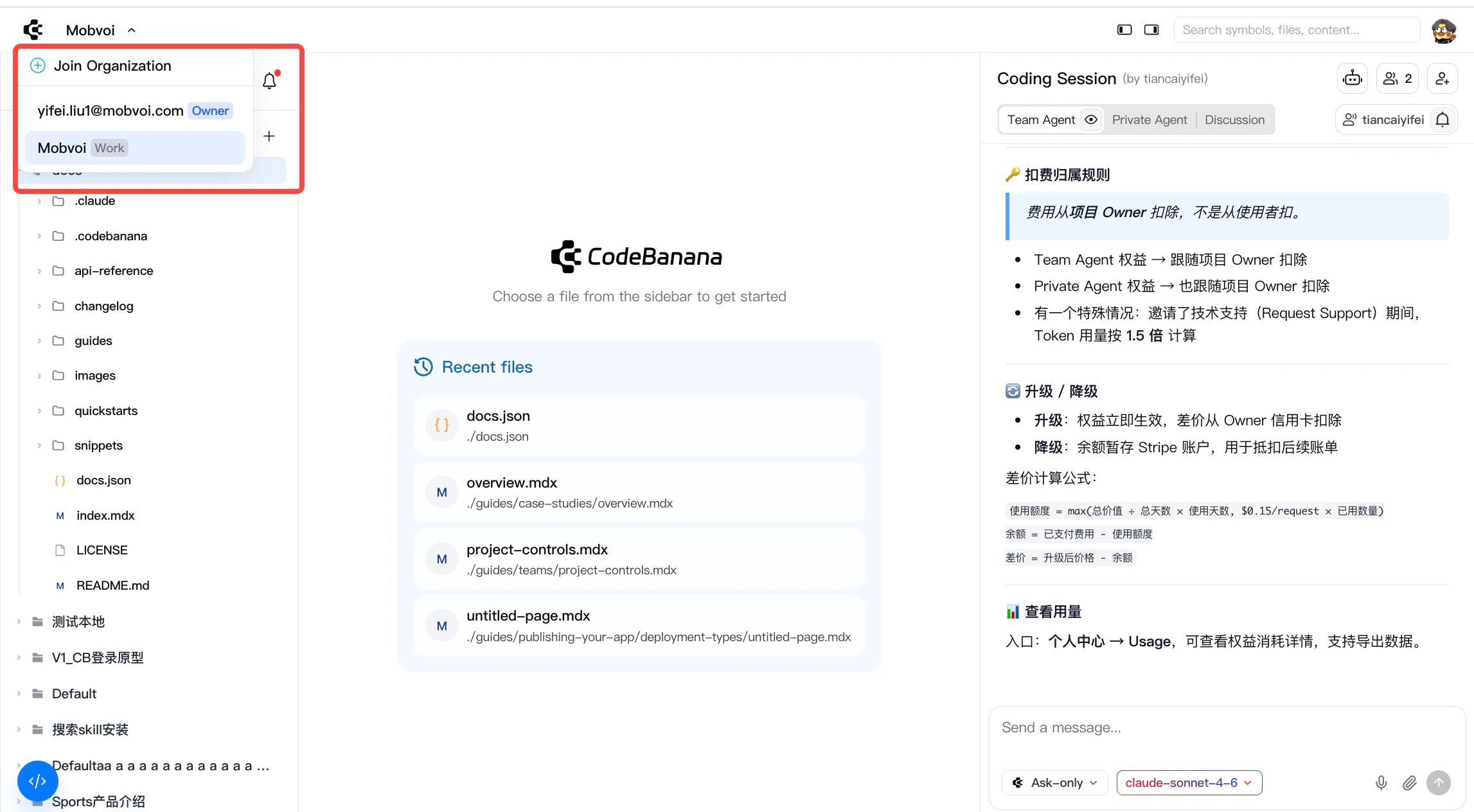This screenshot has width=1474, height=812.
Task: Click the plus icon in sidebar
Action: (x=269, y=136)
